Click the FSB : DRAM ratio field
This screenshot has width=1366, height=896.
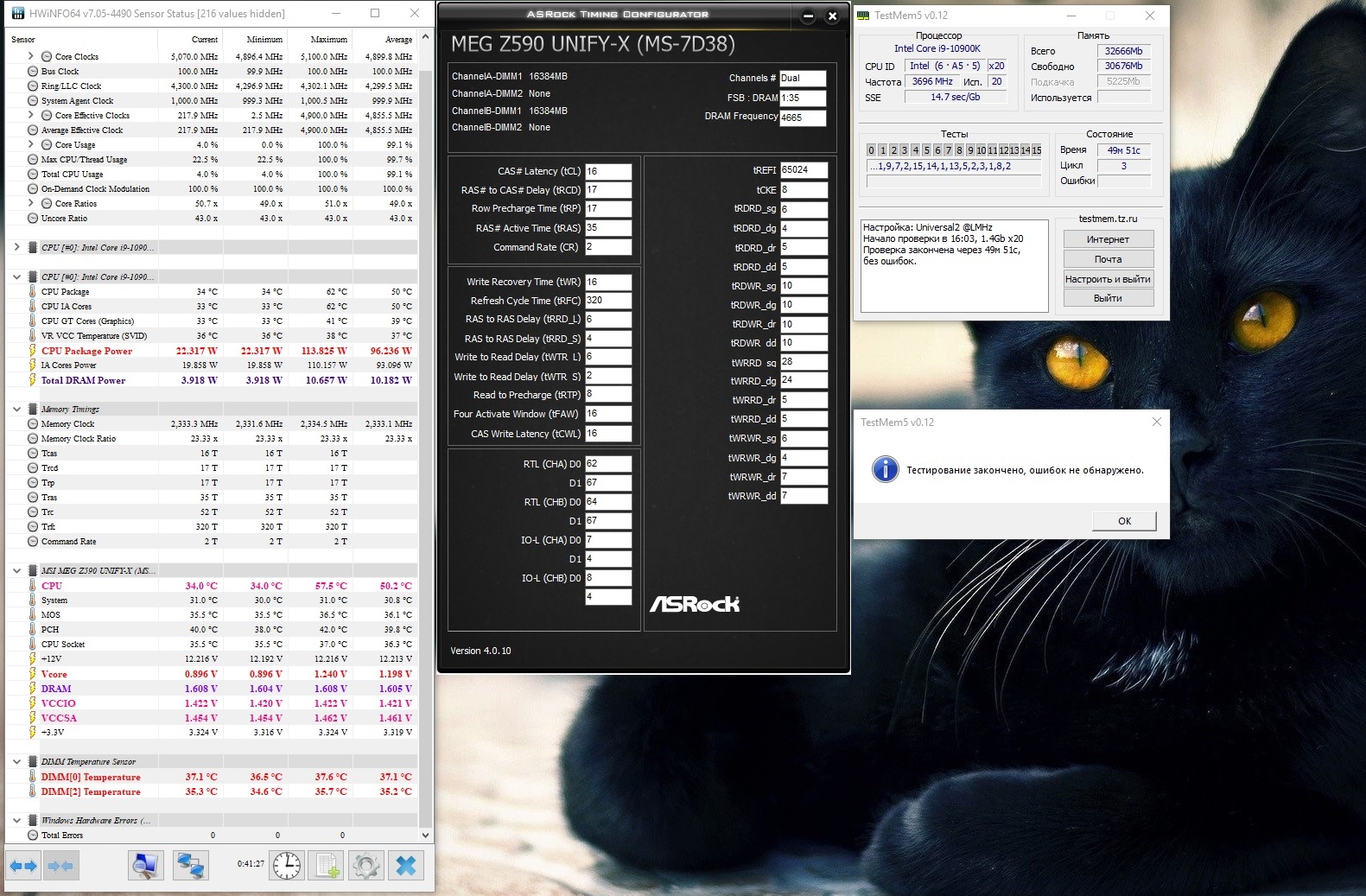pos(803,98)
